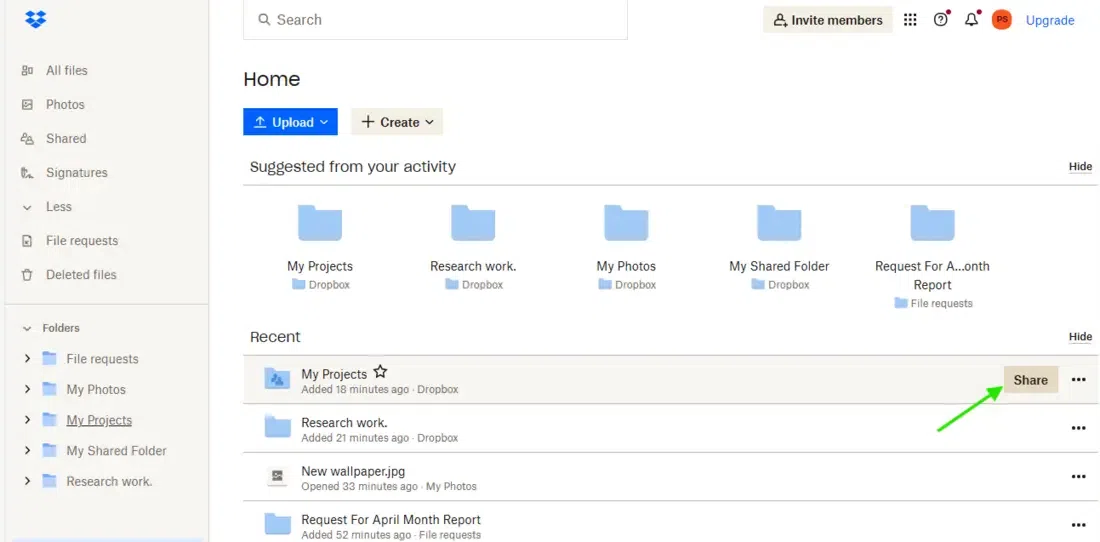This screenshot has width=1100, height=542.
Task: Open the Create dropdown
Action: click(397, 122)
